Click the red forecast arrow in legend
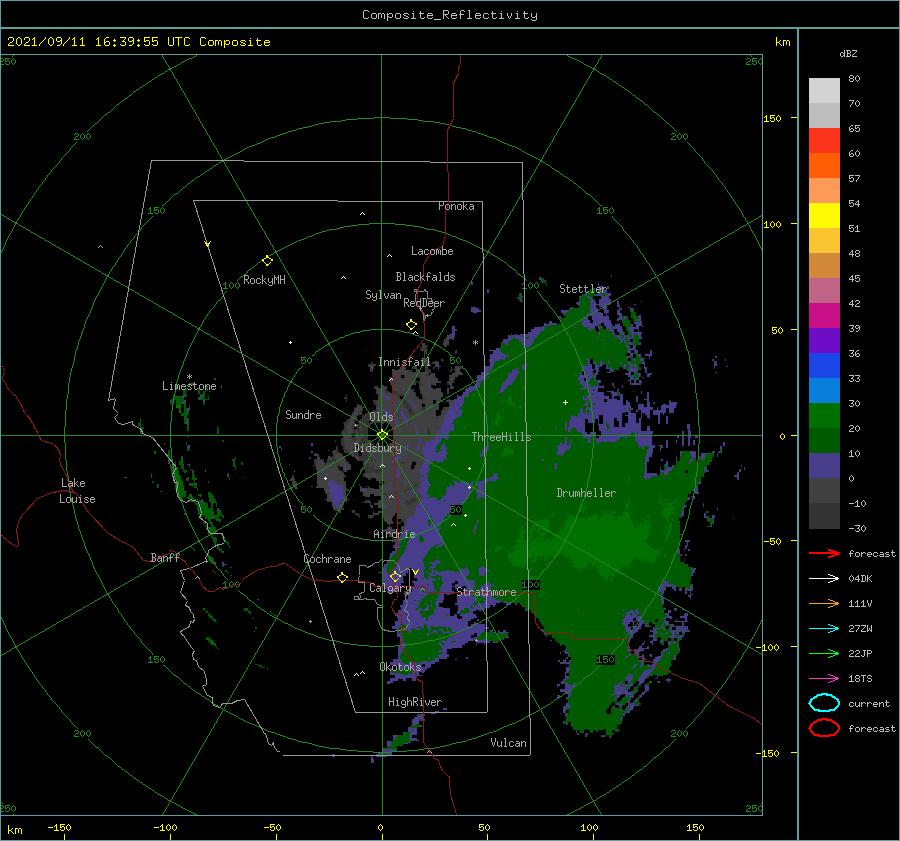Image resolution: width=900 pixels, height=841 pixels. 824,553
